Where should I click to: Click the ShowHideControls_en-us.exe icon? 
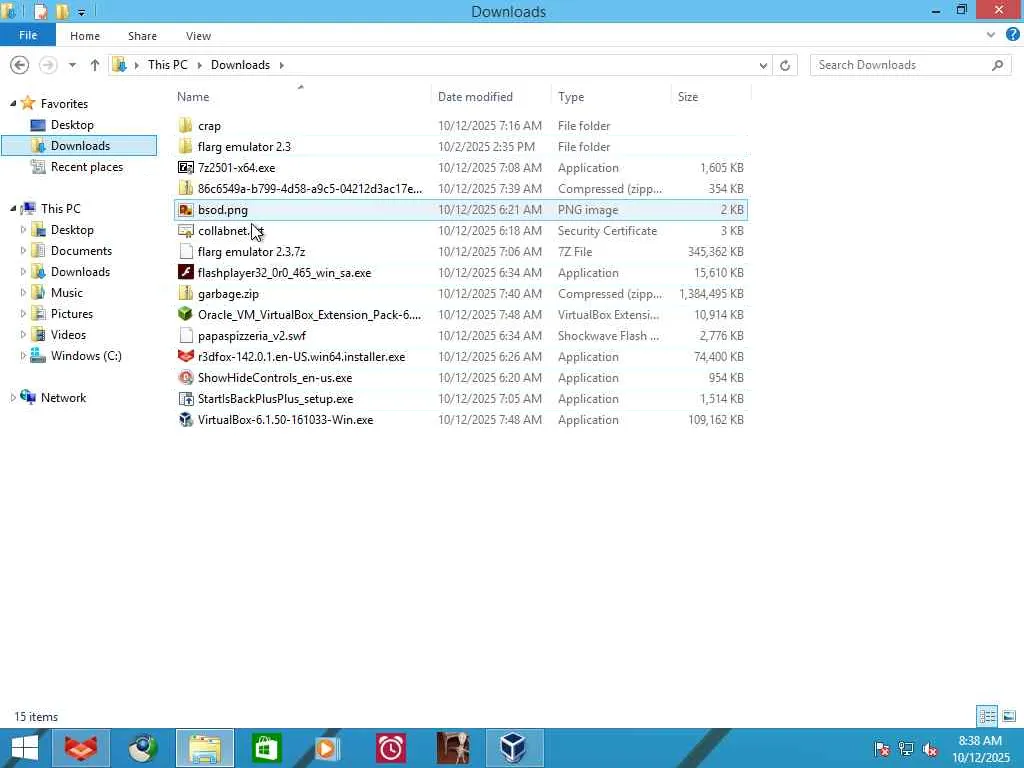click(185, 377)
